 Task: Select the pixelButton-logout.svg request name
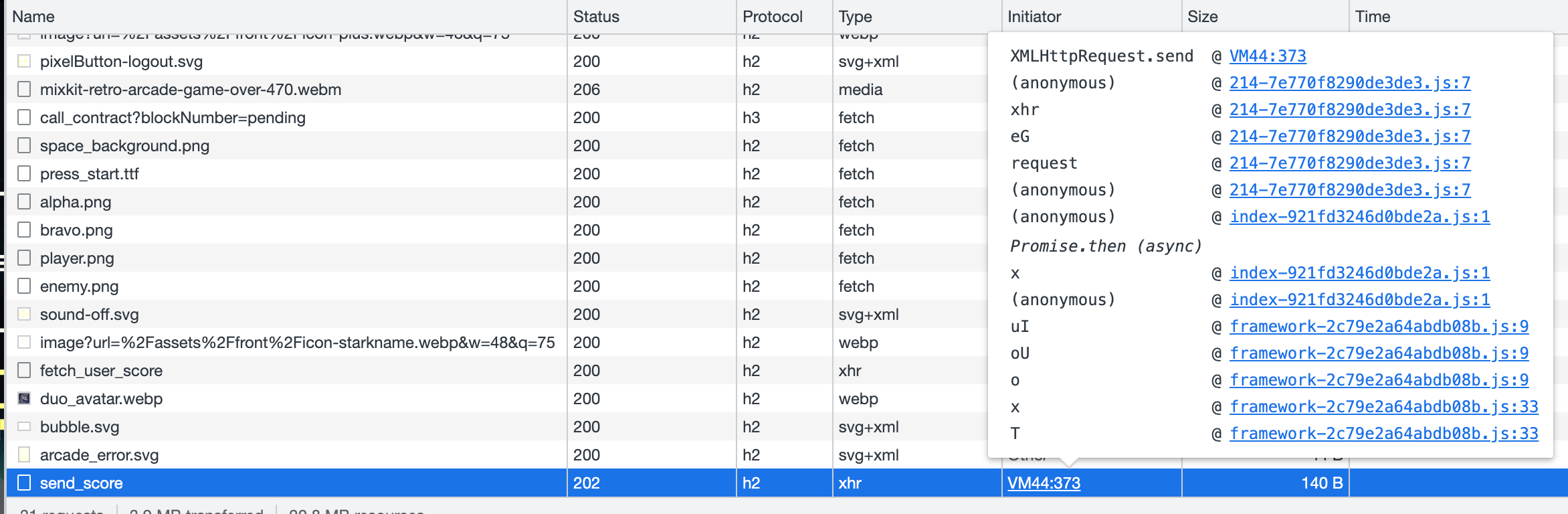[x=121, y=62]
